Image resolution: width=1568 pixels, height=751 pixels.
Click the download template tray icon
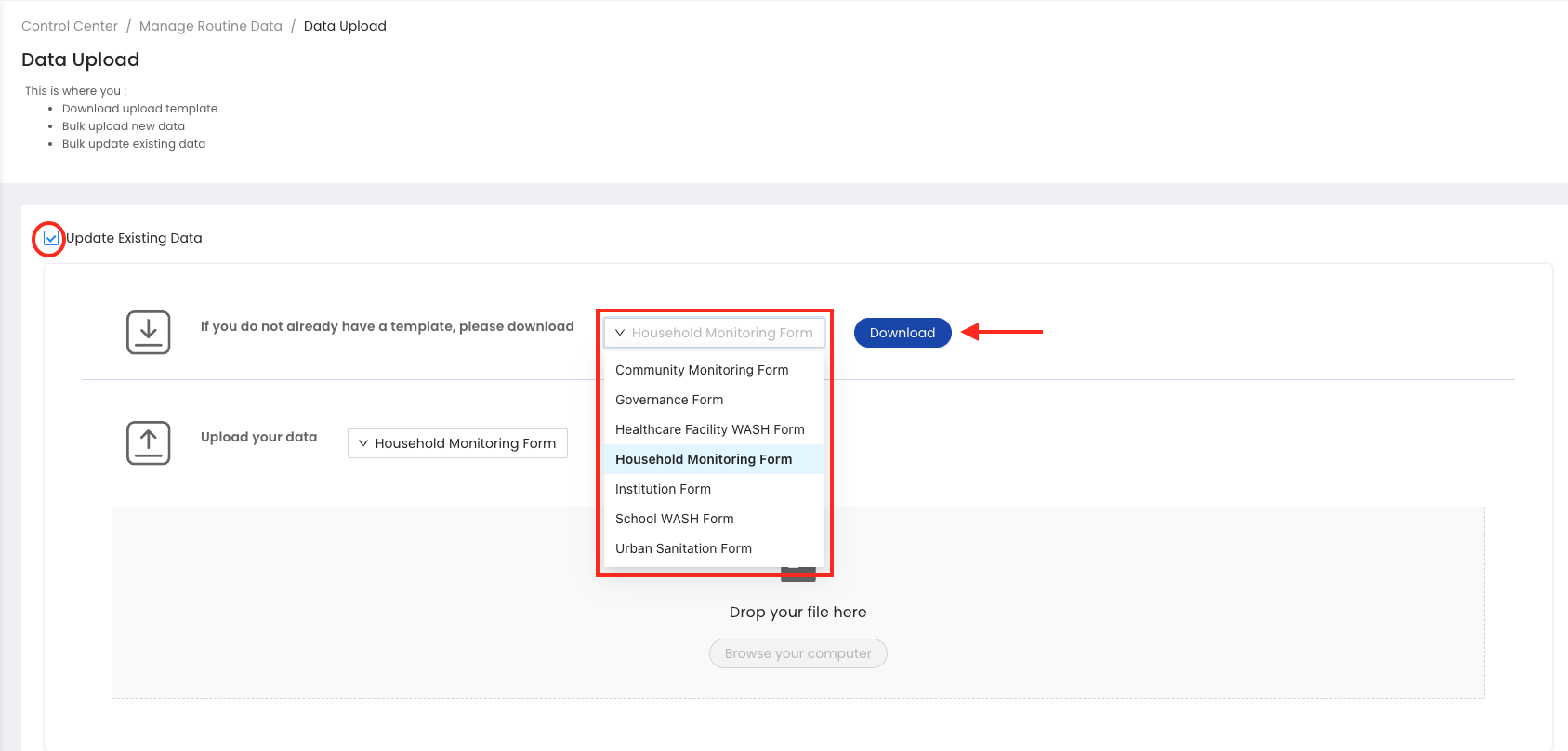(x=148, y=332)
